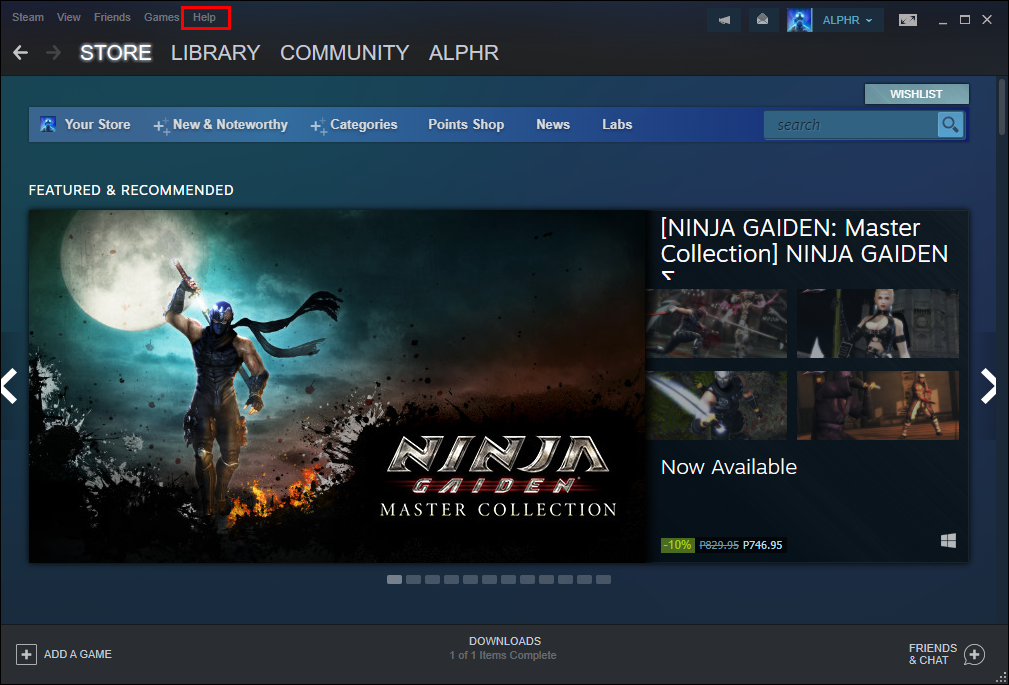
Task: Open the Ninja Gaiden featured banner image
Action: point(338,386)
